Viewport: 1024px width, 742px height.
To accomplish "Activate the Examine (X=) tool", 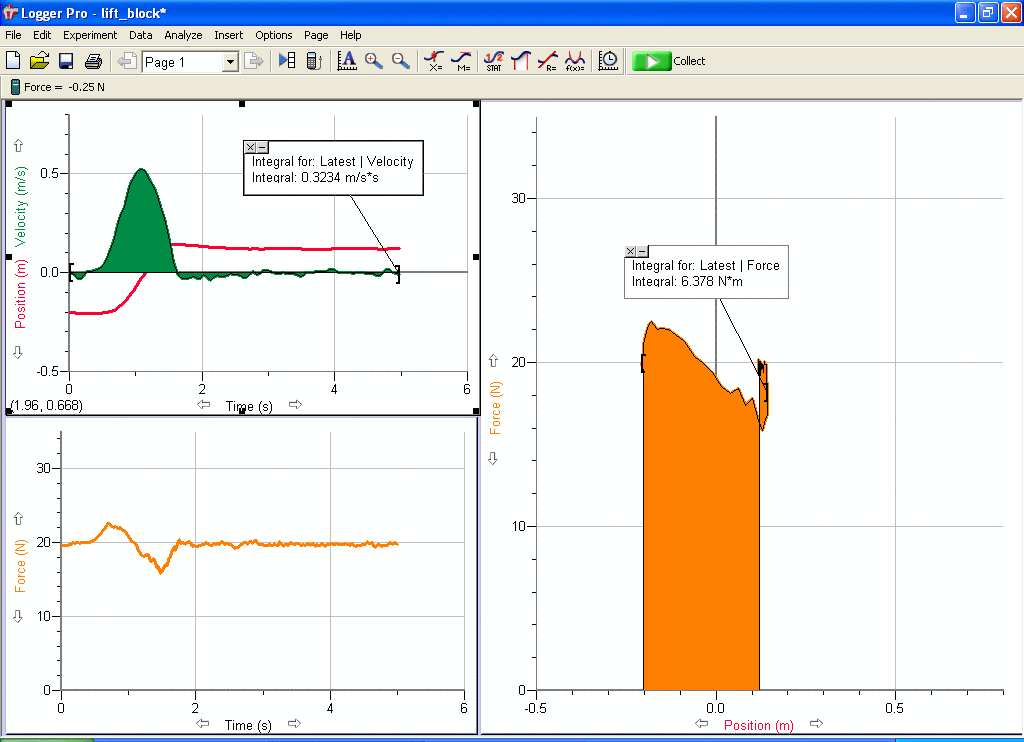I will click(434, 61).
